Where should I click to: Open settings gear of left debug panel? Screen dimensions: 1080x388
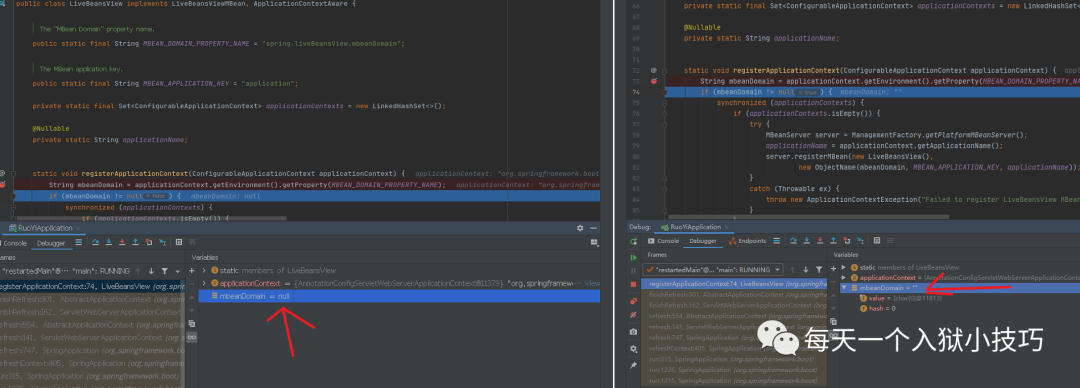pyautogui.click(x=580, y=228)
